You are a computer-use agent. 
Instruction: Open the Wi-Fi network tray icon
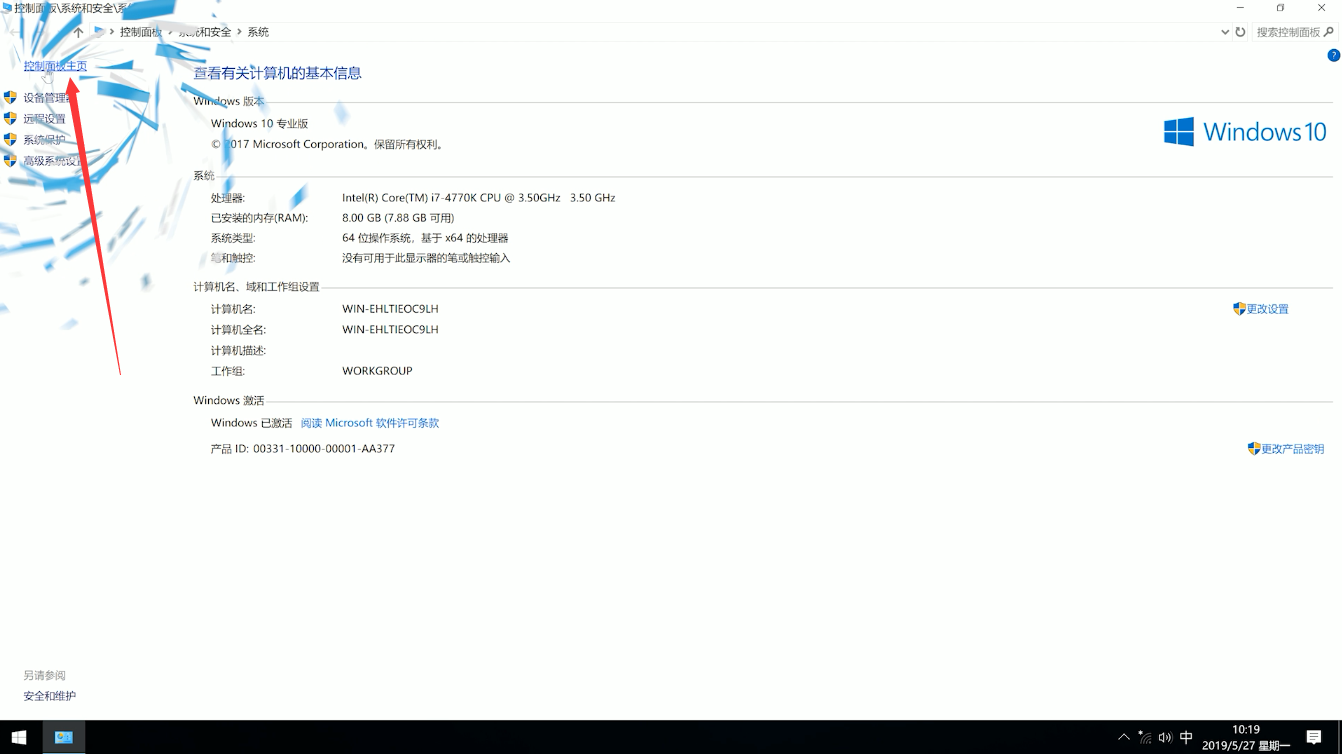[1145, 738]
